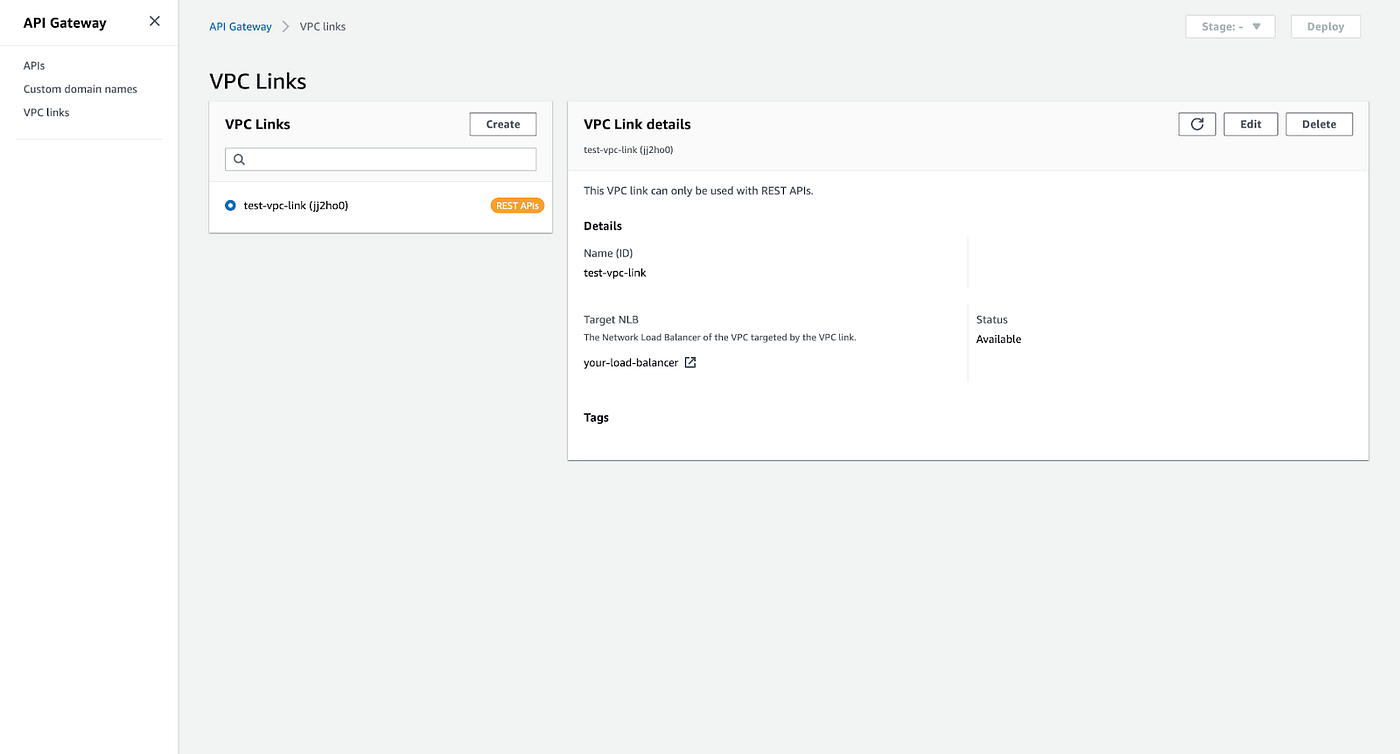Click the Deploy button
1400x754 pixels.
(1326, 27)
